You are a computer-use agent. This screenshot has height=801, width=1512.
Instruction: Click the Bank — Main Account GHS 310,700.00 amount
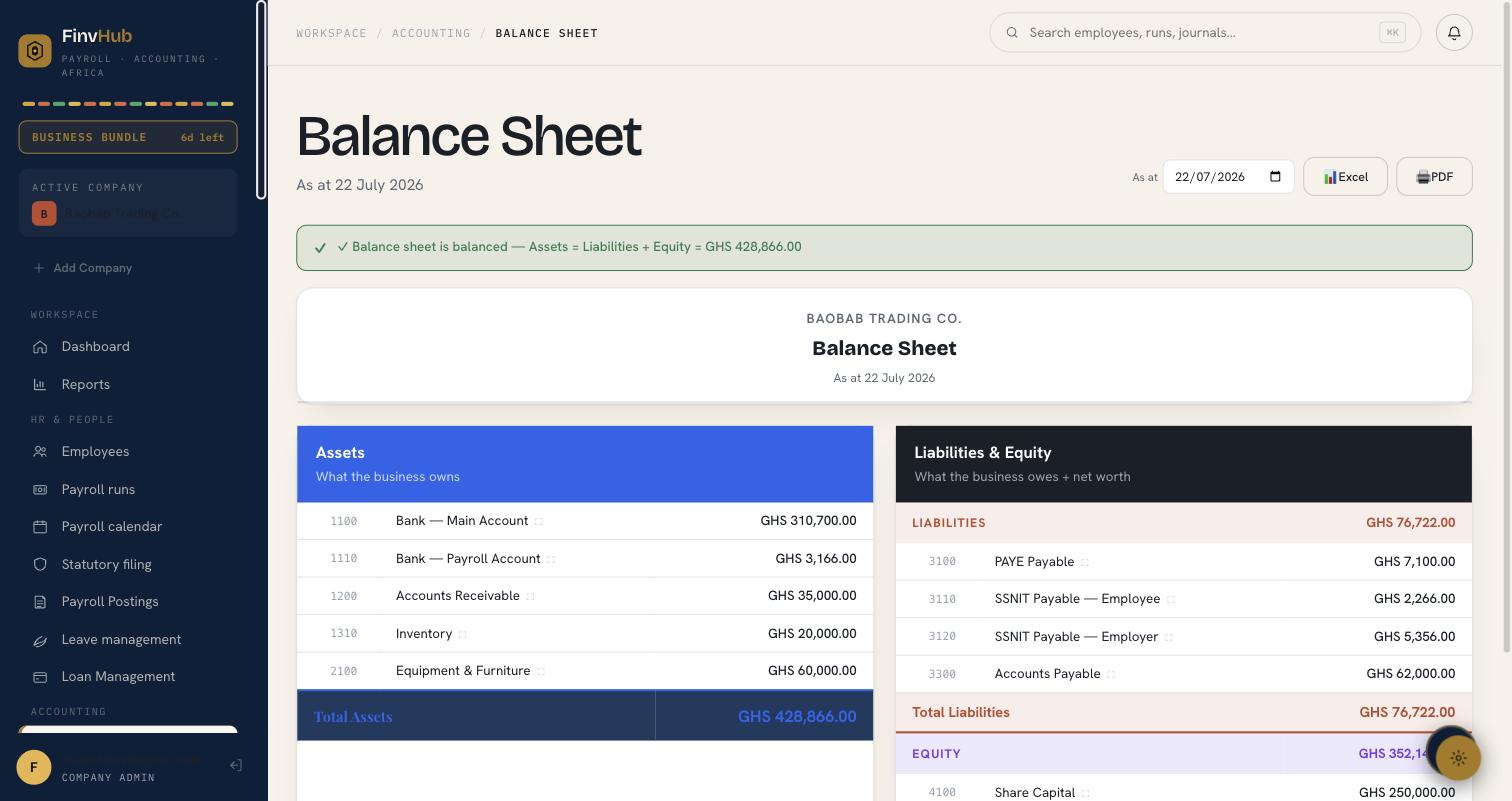coord(808,521)
